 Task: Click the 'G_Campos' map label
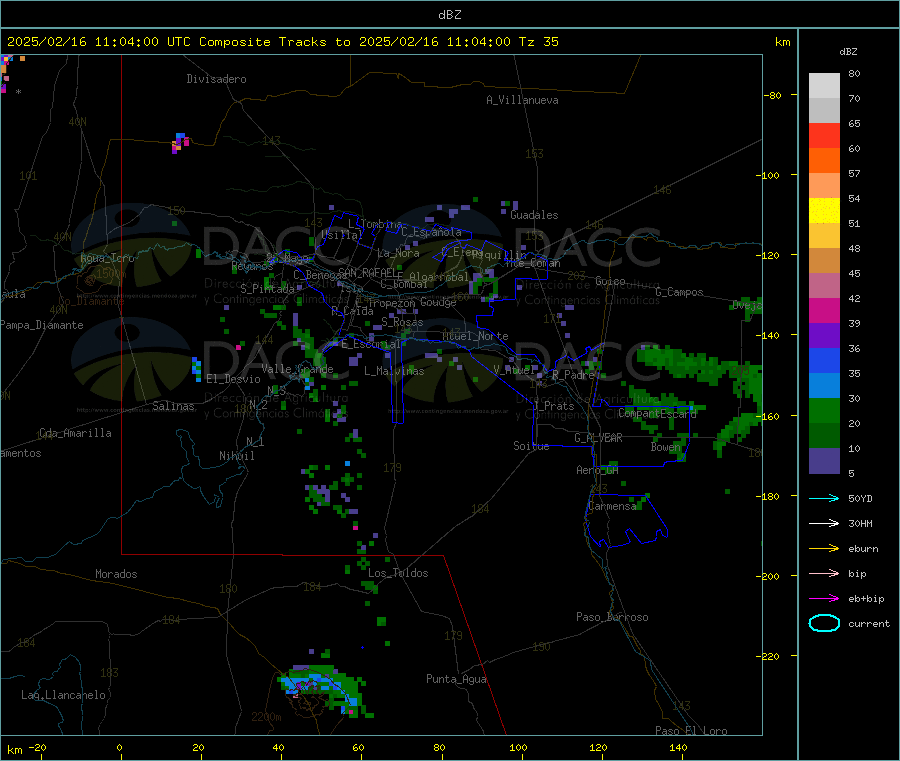point(679,292)
